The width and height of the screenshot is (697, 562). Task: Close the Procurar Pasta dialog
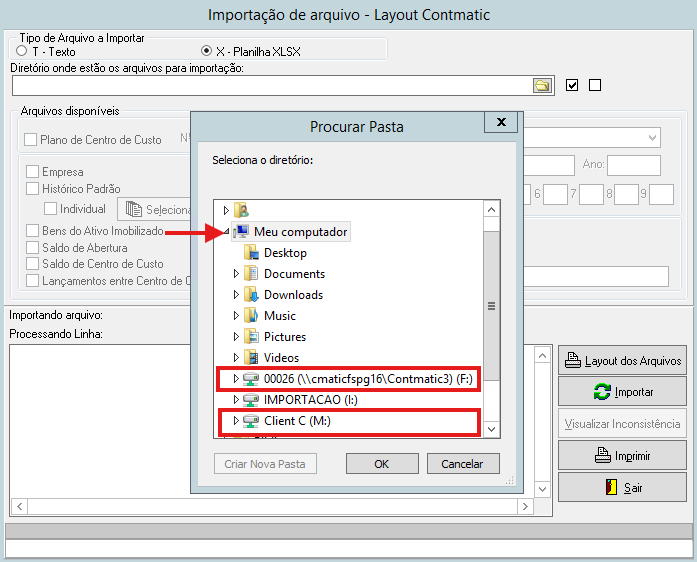coord(501,122)
